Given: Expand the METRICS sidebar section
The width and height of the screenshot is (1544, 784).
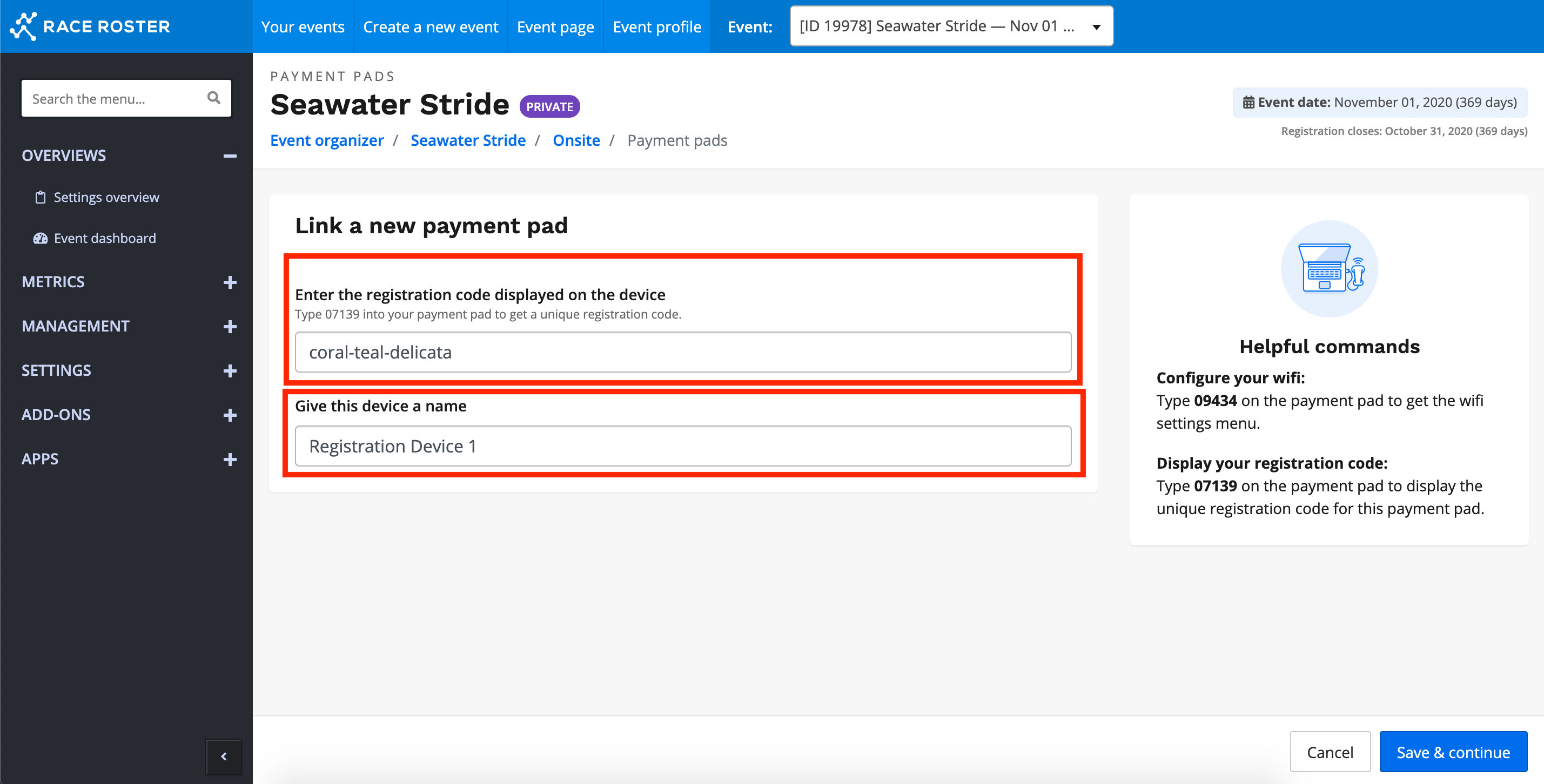Looking at the screenshot, I should coord(230,282).
